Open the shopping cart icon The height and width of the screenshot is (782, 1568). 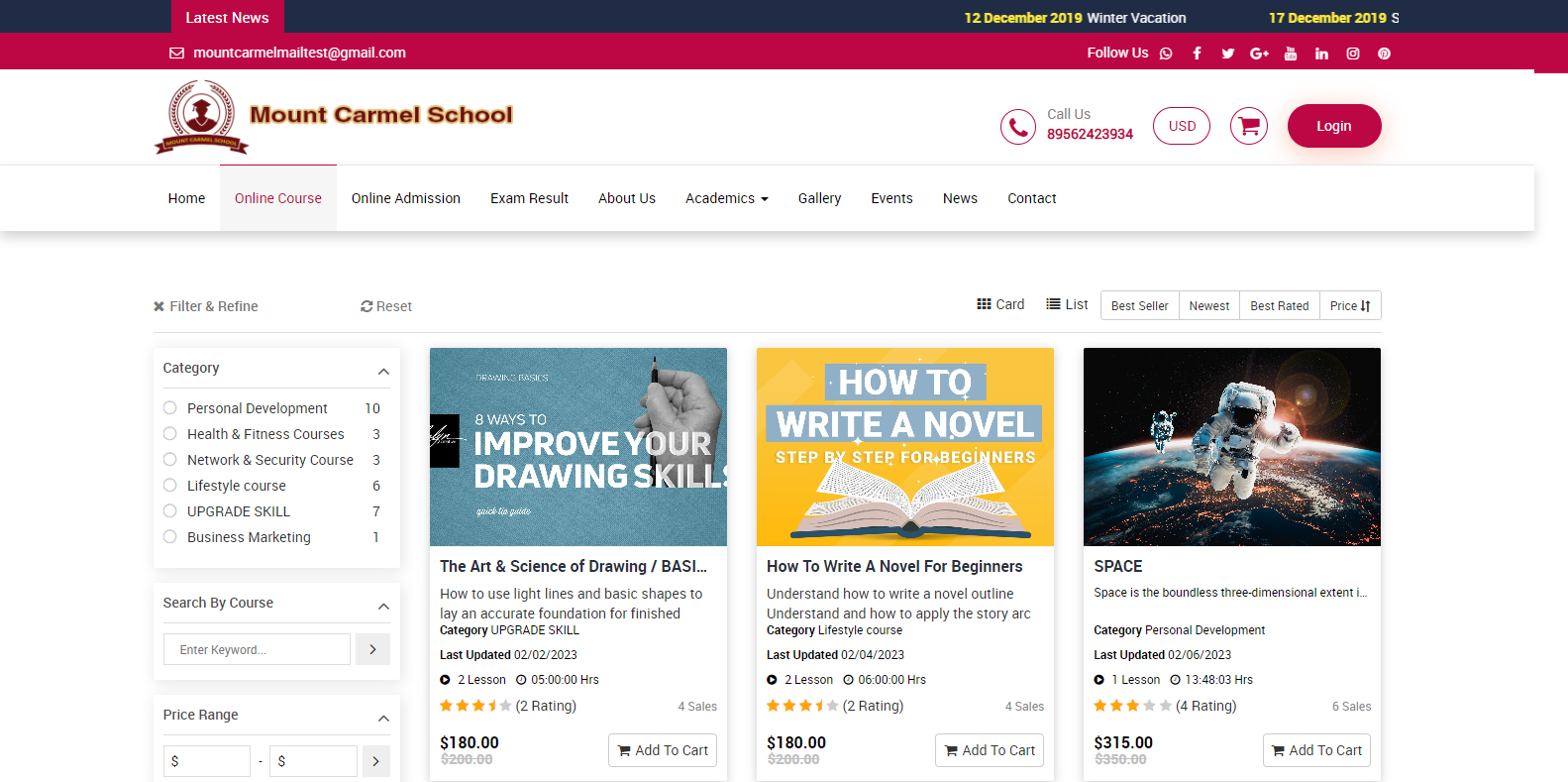point(1248,126)
